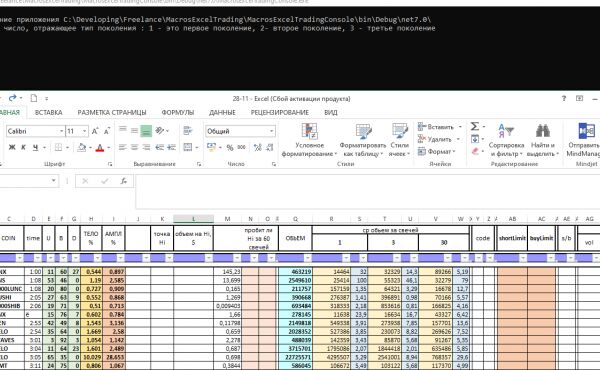
Task: Apply bold with the Ж button
Action: [x=12, y=147]
